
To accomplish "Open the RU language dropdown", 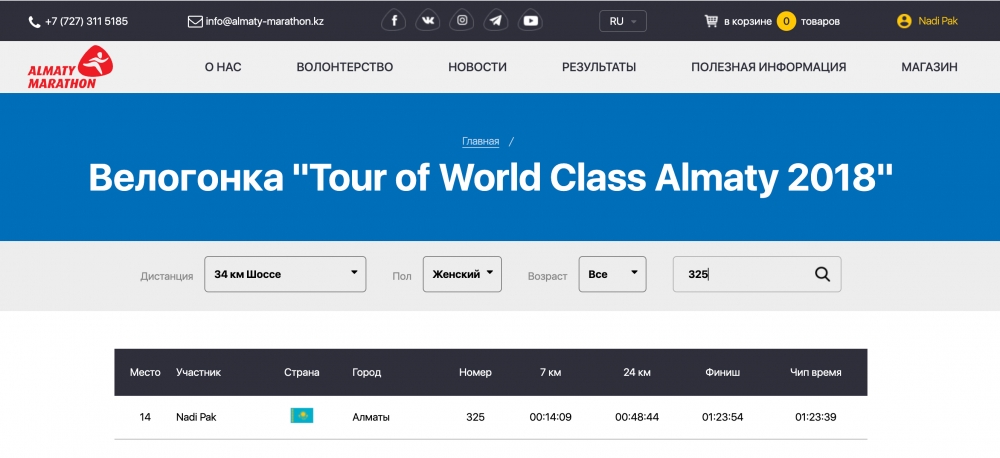I will pos(623,21).
